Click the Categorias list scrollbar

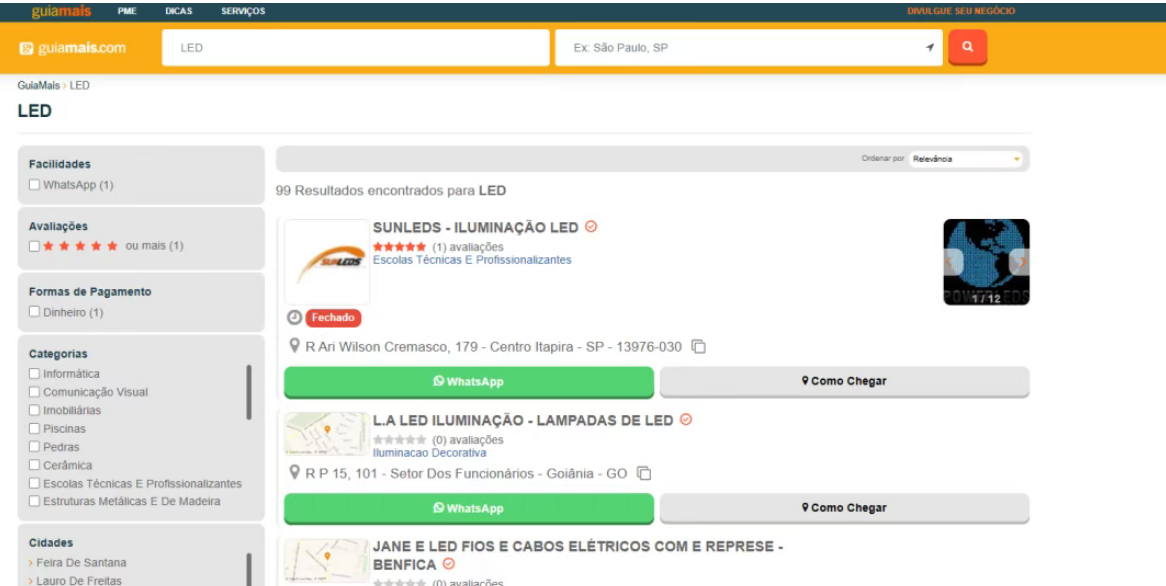[x=249, y=392]
